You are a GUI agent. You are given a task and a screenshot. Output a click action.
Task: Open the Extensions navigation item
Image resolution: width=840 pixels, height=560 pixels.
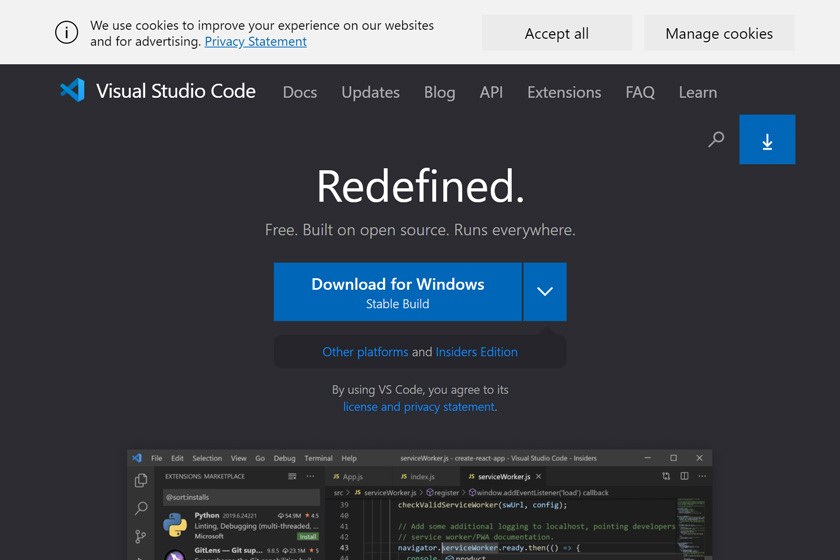pos(564,92)
